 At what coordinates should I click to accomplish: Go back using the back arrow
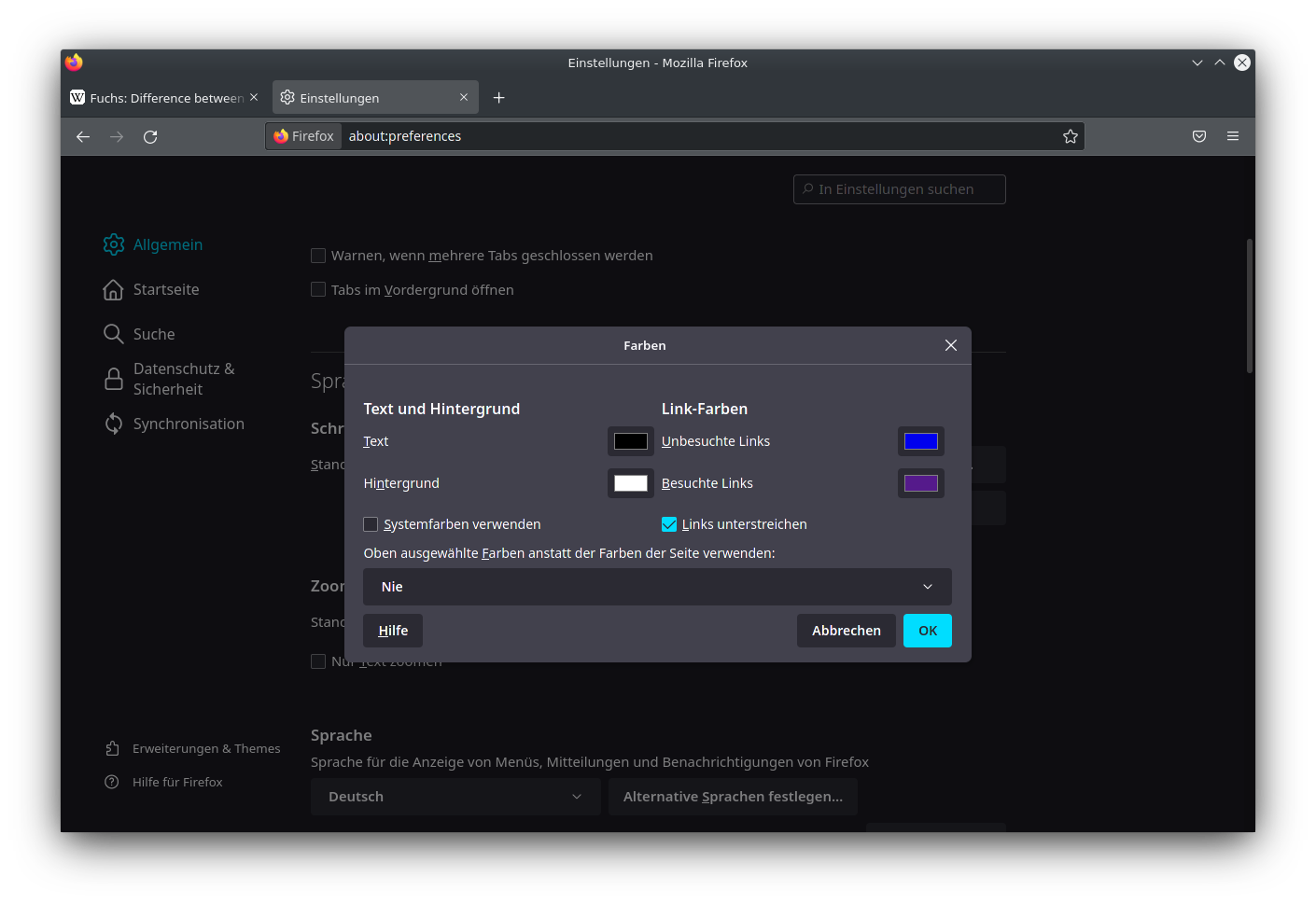(x=83, y=137)
